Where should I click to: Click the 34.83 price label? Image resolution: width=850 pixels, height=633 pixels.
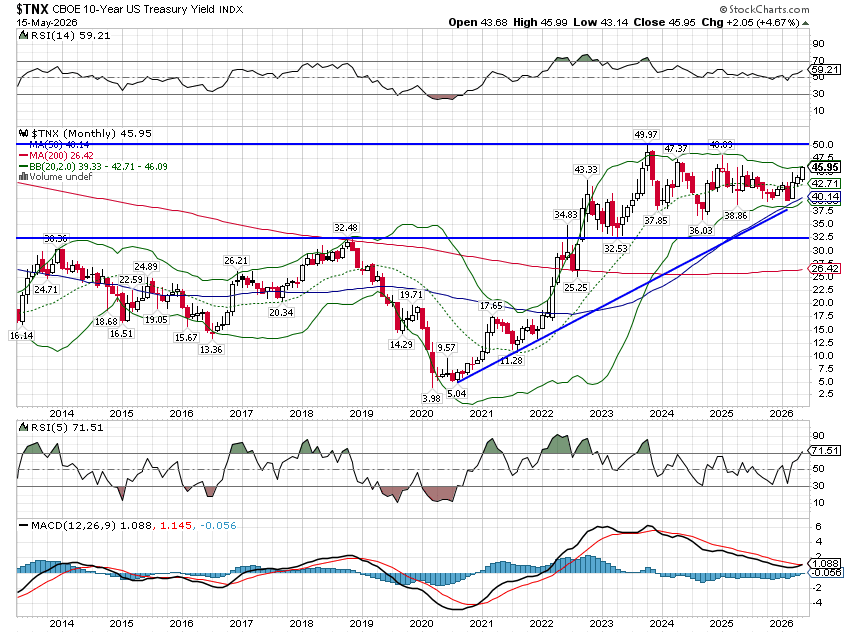(565, 215)
